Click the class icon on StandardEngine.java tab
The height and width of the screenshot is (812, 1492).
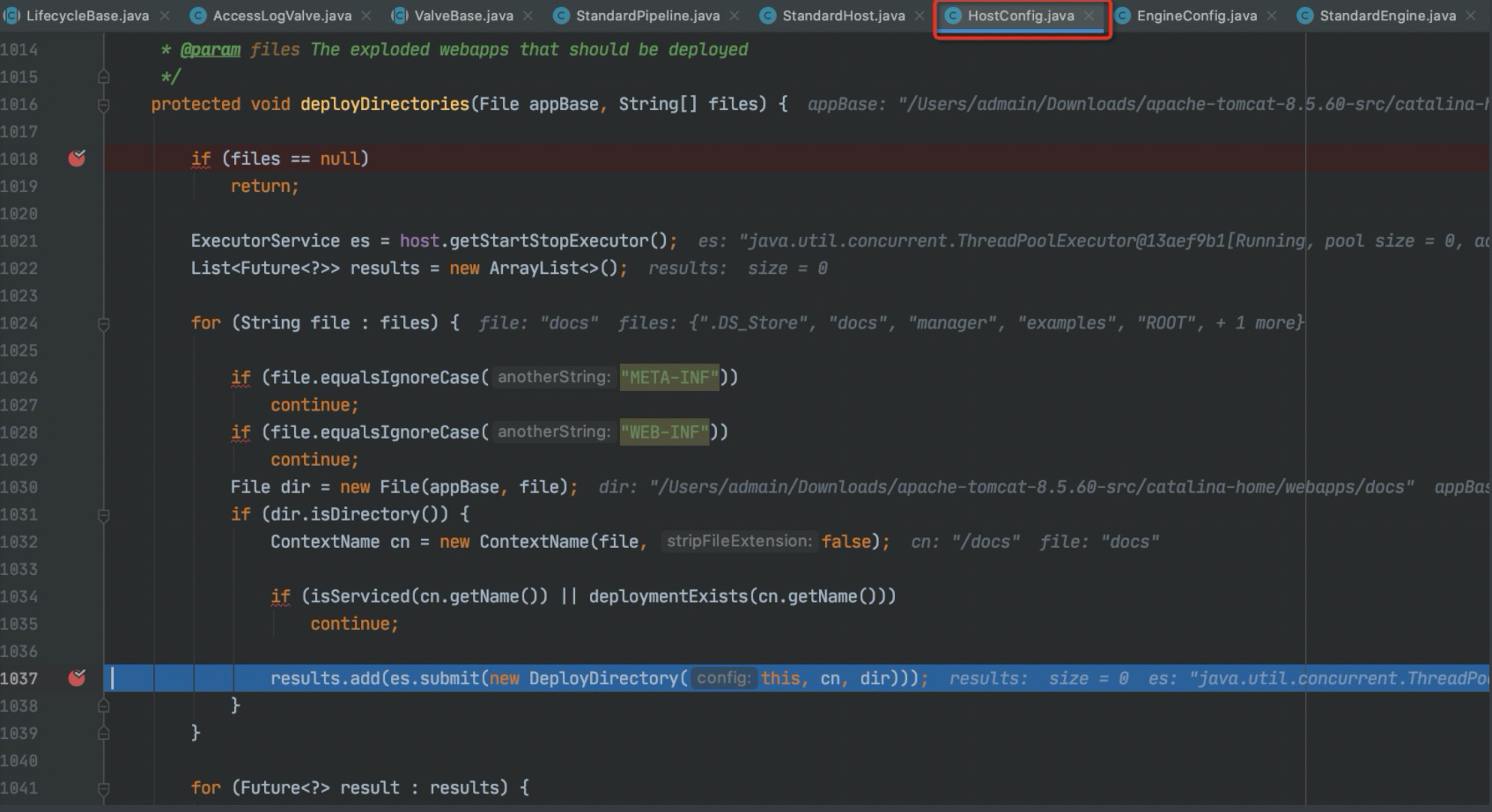coord(1305,16)
